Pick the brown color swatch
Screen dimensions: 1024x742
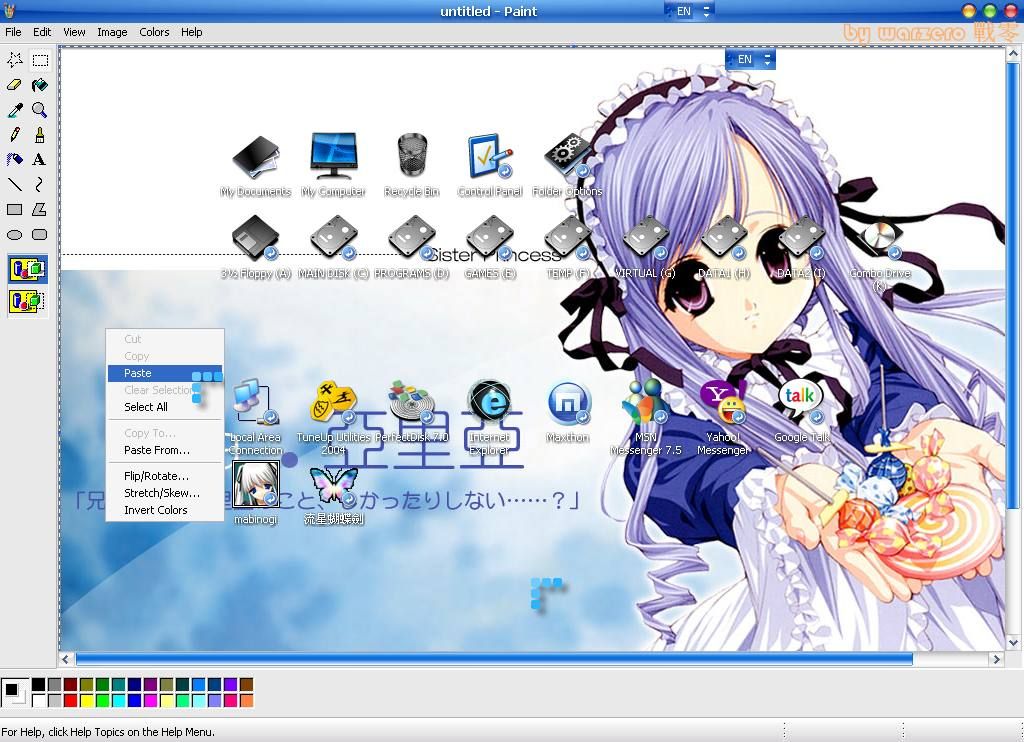(x=246, y=685)
